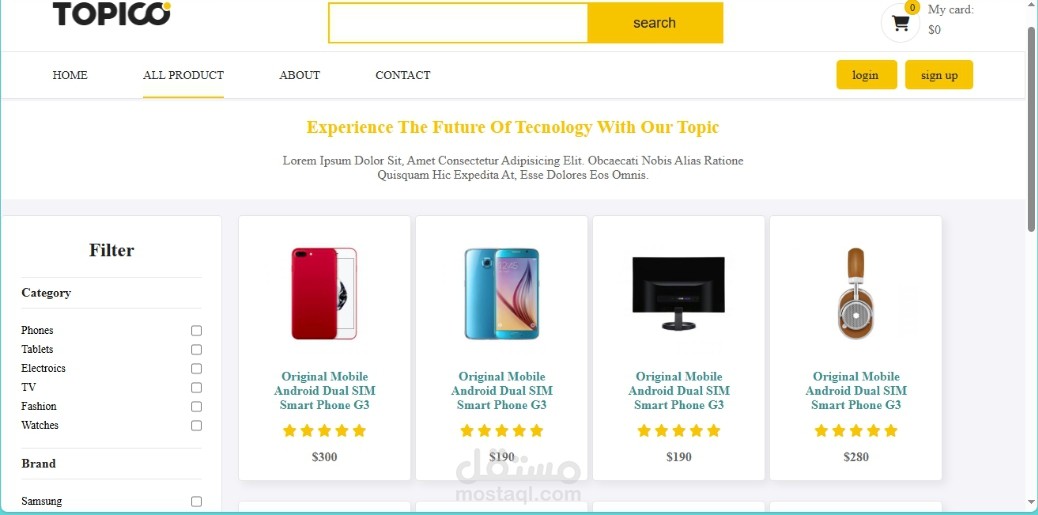Focus the search input field
The width and height of the screenshot is (1038, 515).
pyautogui.click(x=458, y=23)
